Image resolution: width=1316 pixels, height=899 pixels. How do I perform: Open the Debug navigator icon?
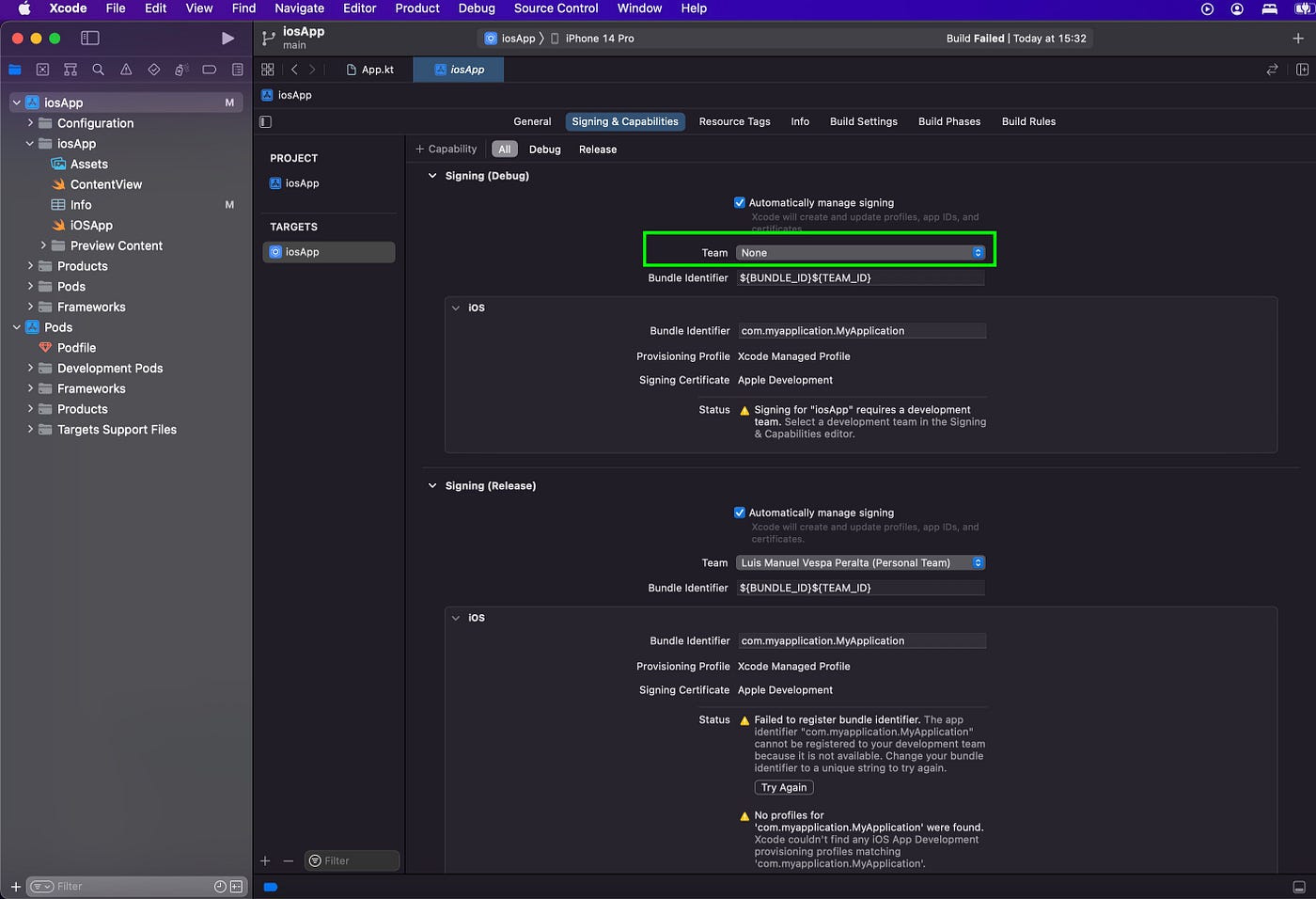(181, 70)
